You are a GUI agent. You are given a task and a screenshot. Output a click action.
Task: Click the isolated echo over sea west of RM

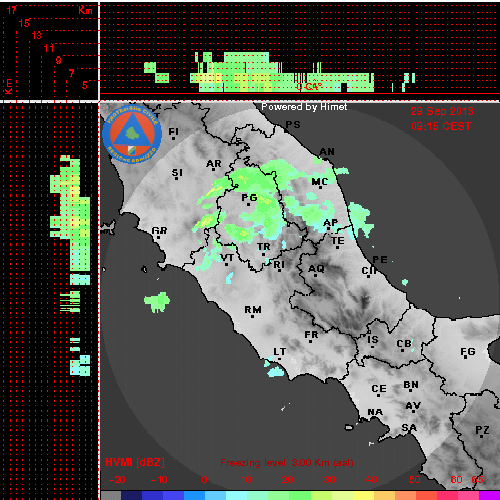pos(157,302)
